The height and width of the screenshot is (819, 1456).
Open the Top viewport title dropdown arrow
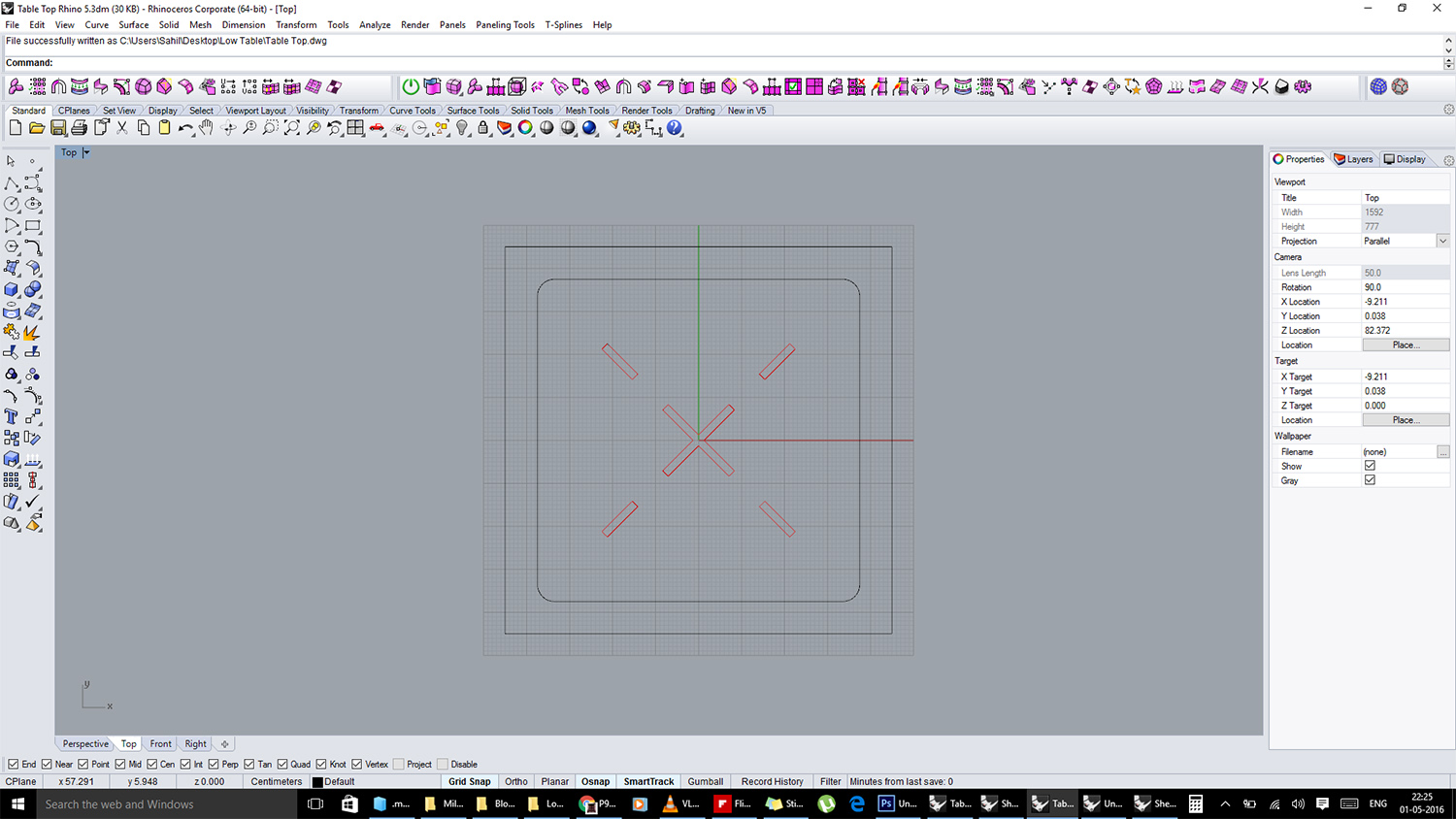click(x=86, y=152)
